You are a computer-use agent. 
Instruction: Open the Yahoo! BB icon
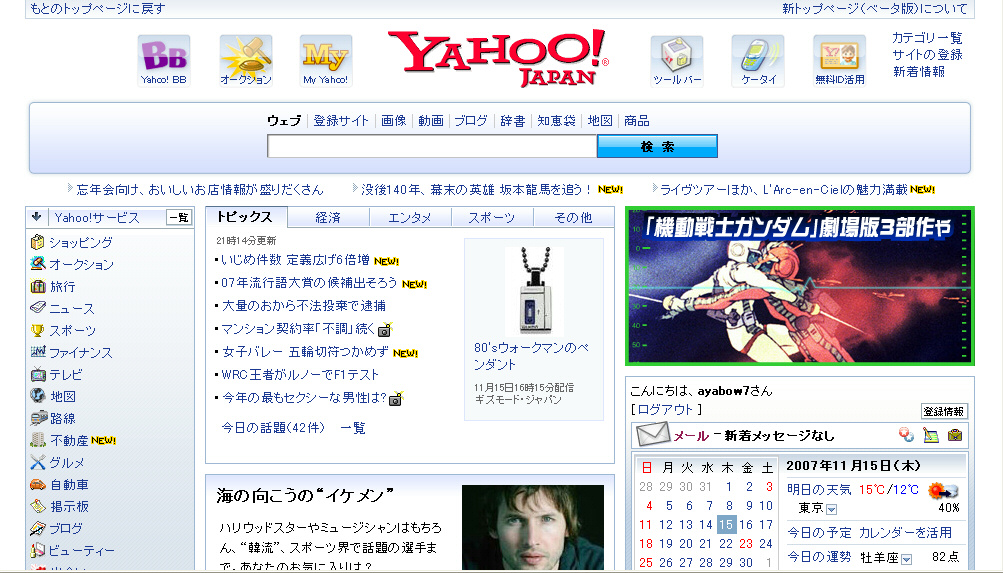[164, 61]
